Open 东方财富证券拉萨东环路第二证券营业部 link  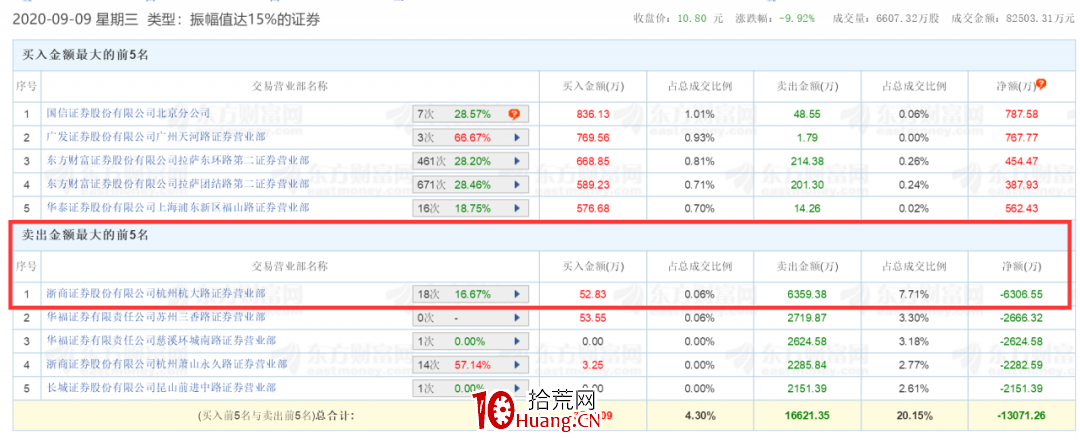tap(177, 161)
